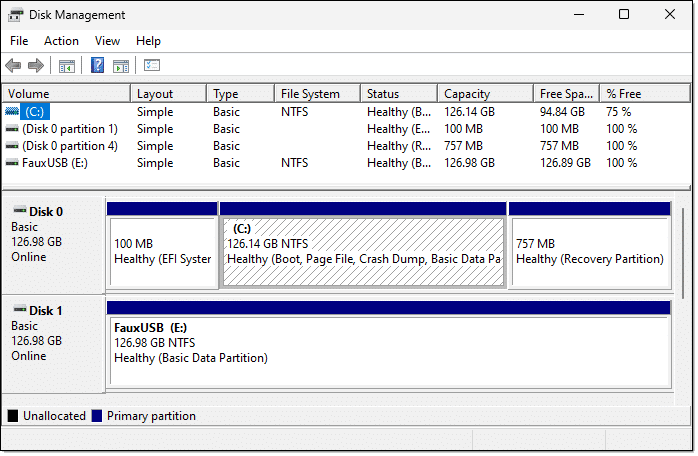Open the Action menu
The height and width of the screenshot is (456, 698).
(x=61, y=41)
